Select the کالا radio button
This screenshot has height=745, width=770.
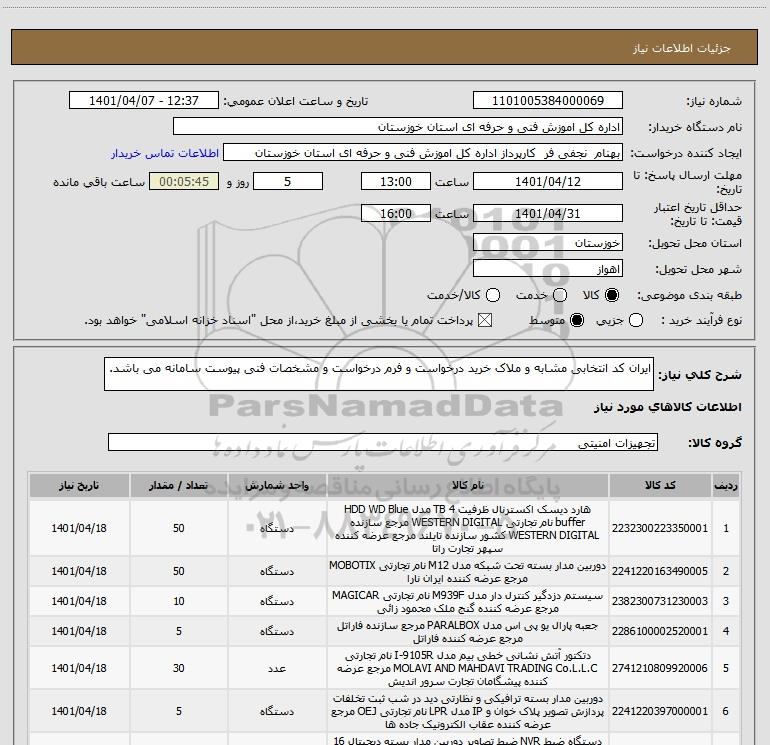(612, 295)
